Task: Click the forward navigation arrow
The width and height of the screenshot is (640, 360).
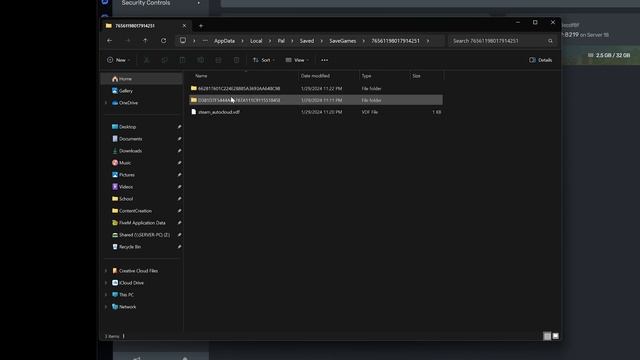Action: (x=128, y=41)
